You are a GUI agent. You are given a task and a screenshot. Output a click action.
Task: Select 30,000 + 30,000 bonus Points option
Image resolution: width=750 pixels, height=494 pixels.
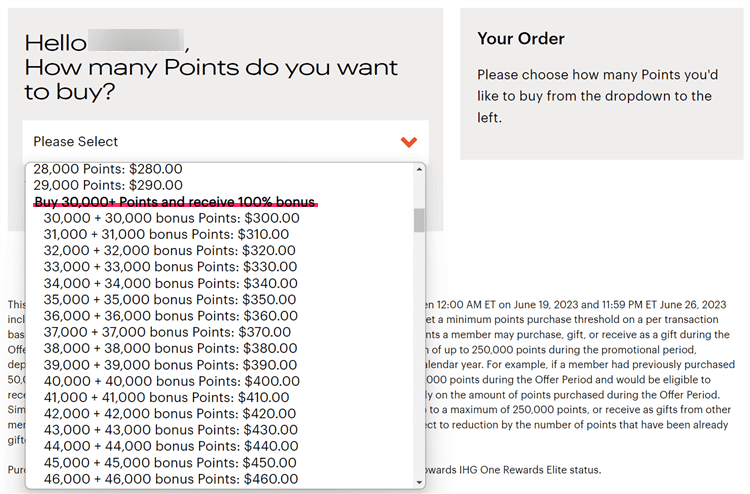click(x=171, y=218)
